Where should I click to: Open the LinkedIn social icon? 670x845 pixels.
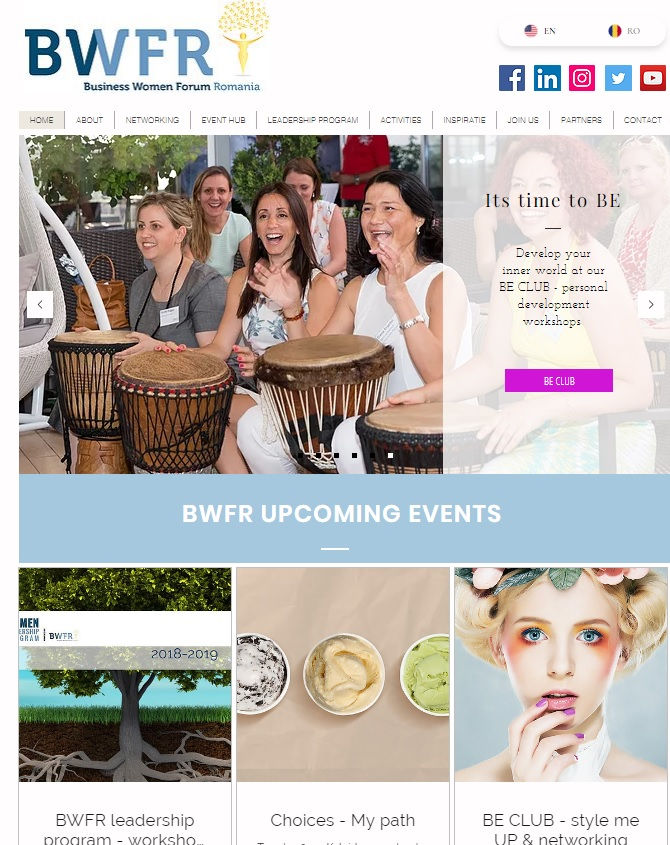pos(547,78)
